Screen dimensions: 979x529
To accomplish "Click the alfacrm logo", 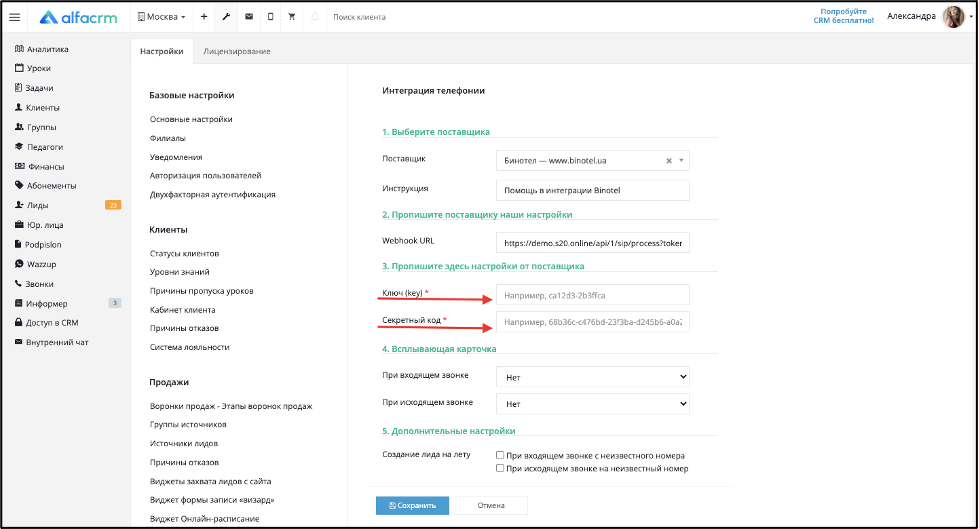I will (79, 17).
